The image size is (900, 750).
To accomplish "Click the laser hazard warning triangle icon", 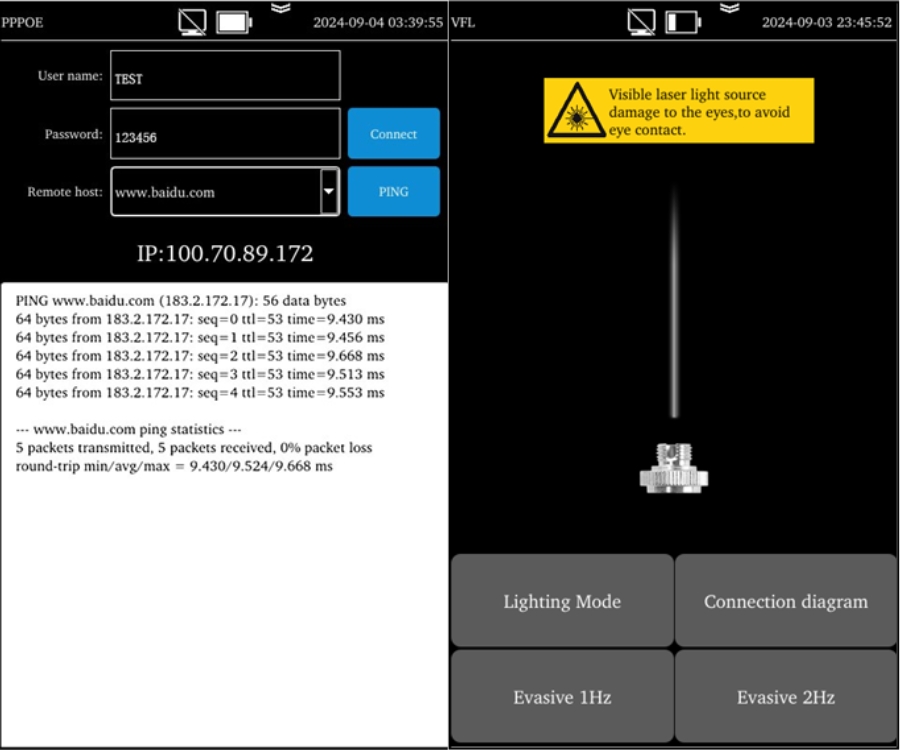I will click(574, 111).
